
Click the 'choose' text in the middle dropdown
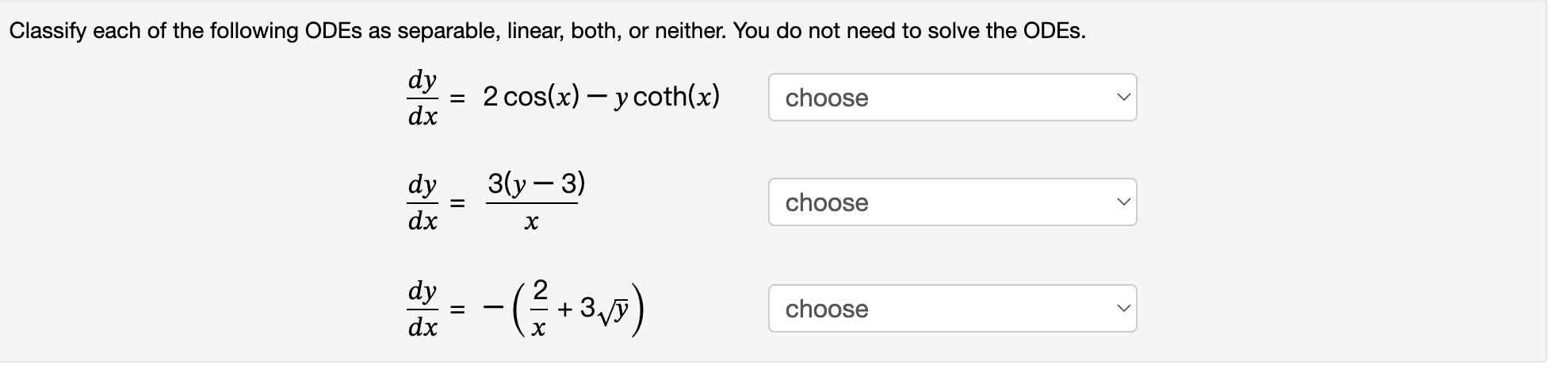coord(826,203)
